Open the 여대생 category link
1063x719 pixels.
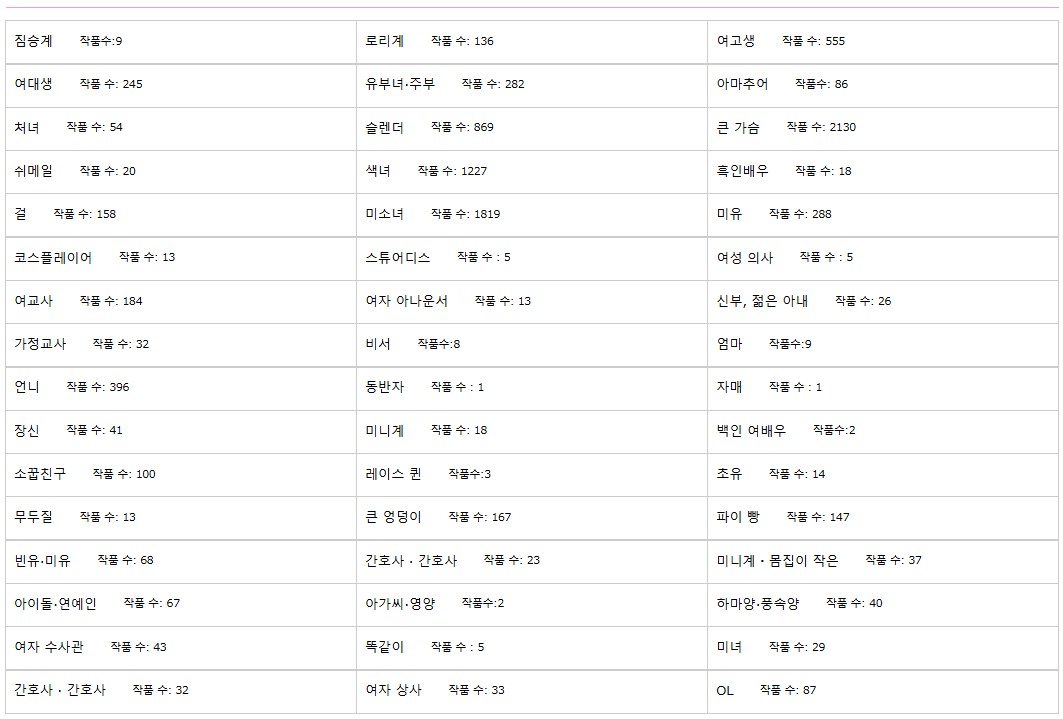[x=33, y=84]
